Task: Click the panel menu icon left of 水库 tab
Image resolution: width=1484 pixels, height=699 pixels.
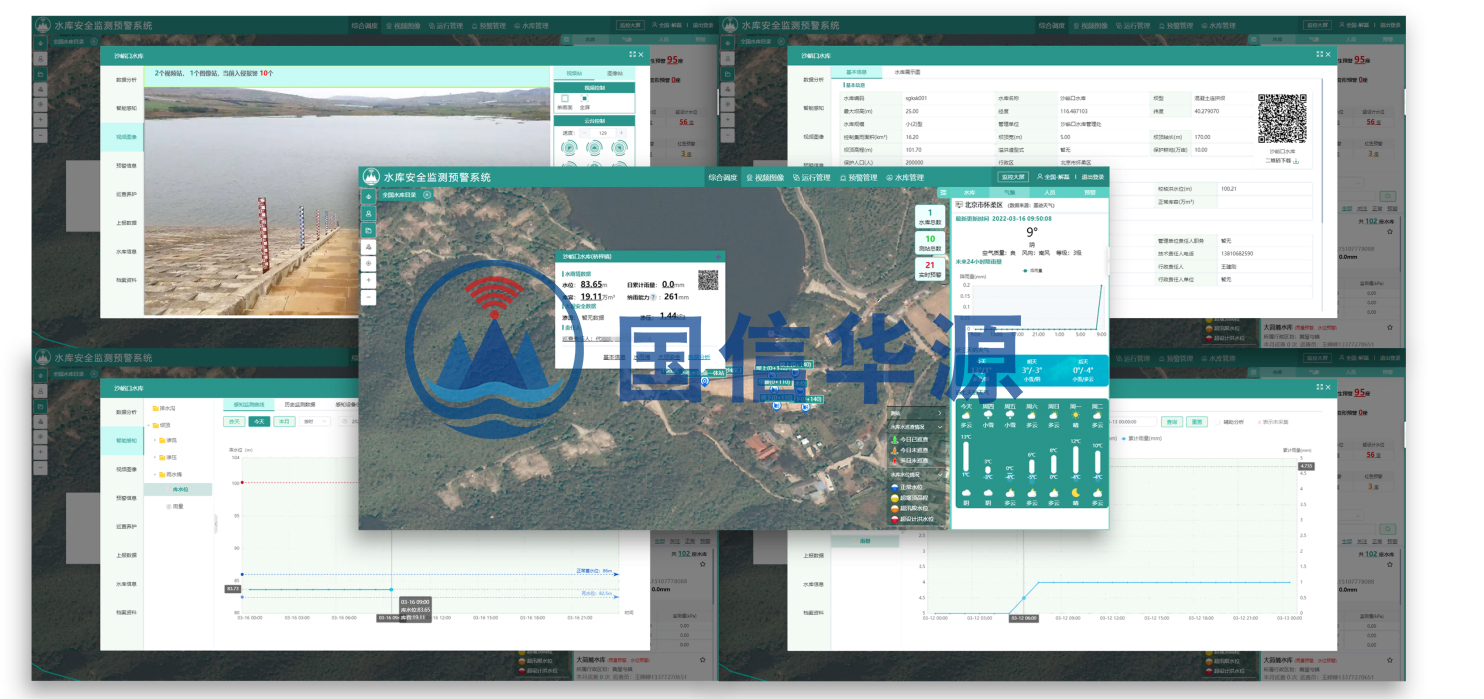Action: pos(943,192)
